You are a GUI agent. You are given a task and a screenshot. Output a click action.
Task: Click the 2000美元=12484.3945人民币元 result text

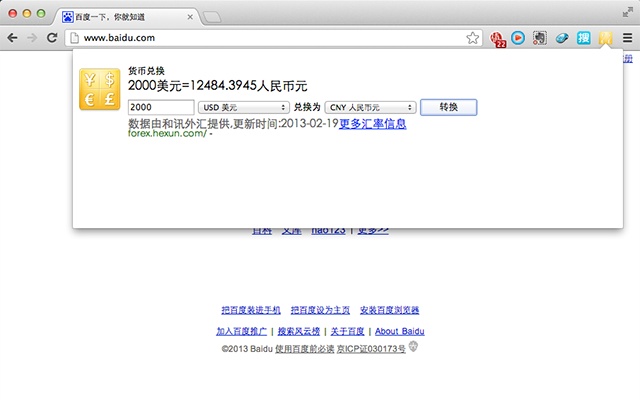pos(218,86)
